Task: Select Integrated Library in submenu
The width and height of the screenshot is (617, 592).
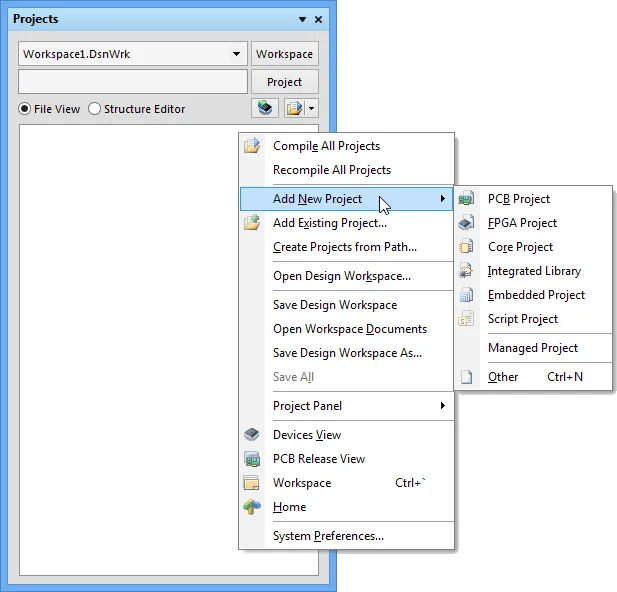Action: click(533, 271)
